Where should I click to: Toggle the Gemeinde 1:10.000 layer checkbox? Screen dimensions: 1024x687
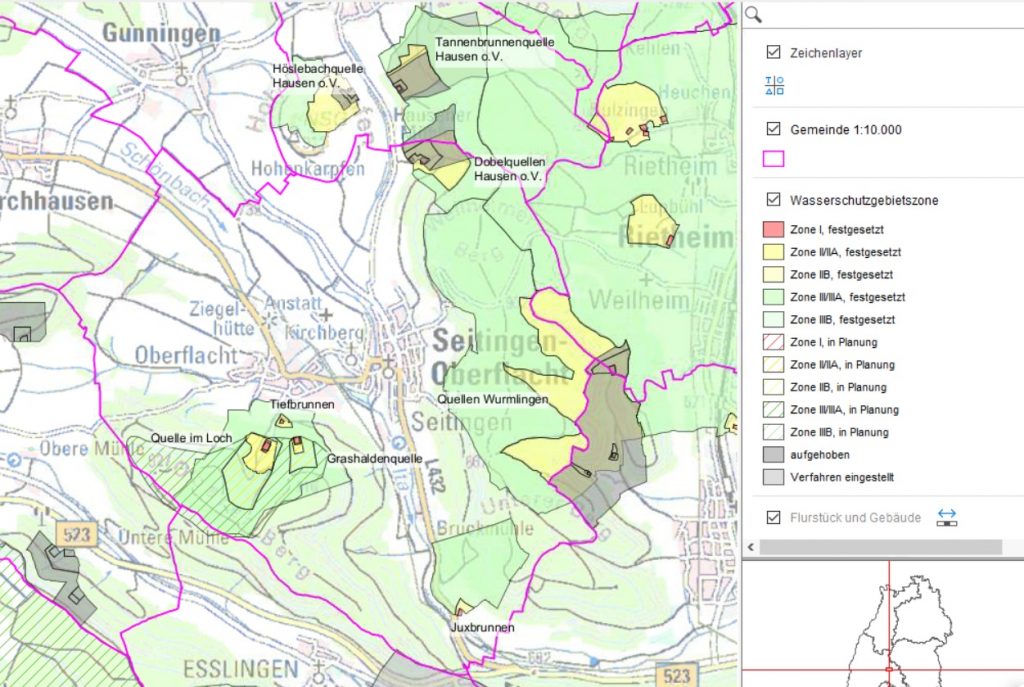(773, 129)
